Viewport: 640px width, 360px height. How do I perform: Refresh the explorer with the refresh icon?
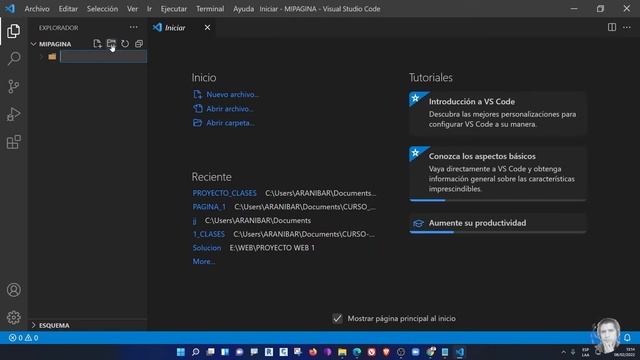[125, 44]
